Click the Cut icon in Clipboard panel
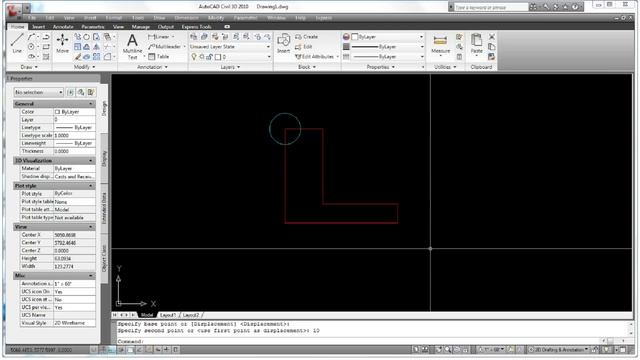Viewport: 640px width, 360px height. (492, 37)
